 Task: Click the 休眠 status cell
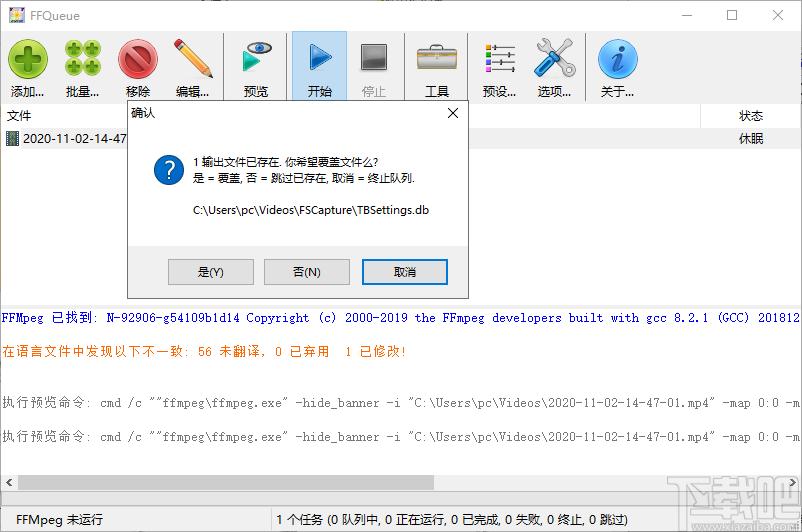(x=750, y=139)
